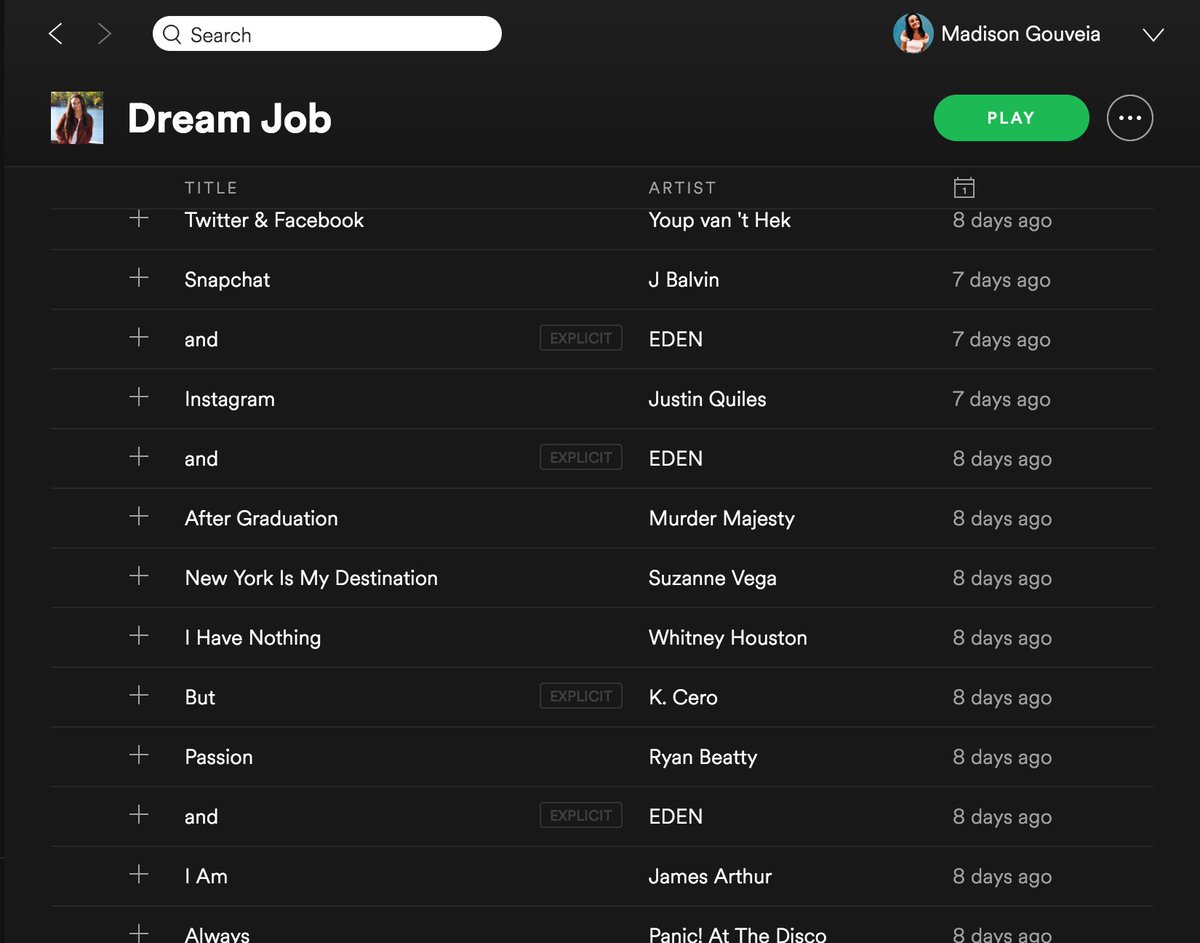Sort by date added calendar icon

[964, 187]
